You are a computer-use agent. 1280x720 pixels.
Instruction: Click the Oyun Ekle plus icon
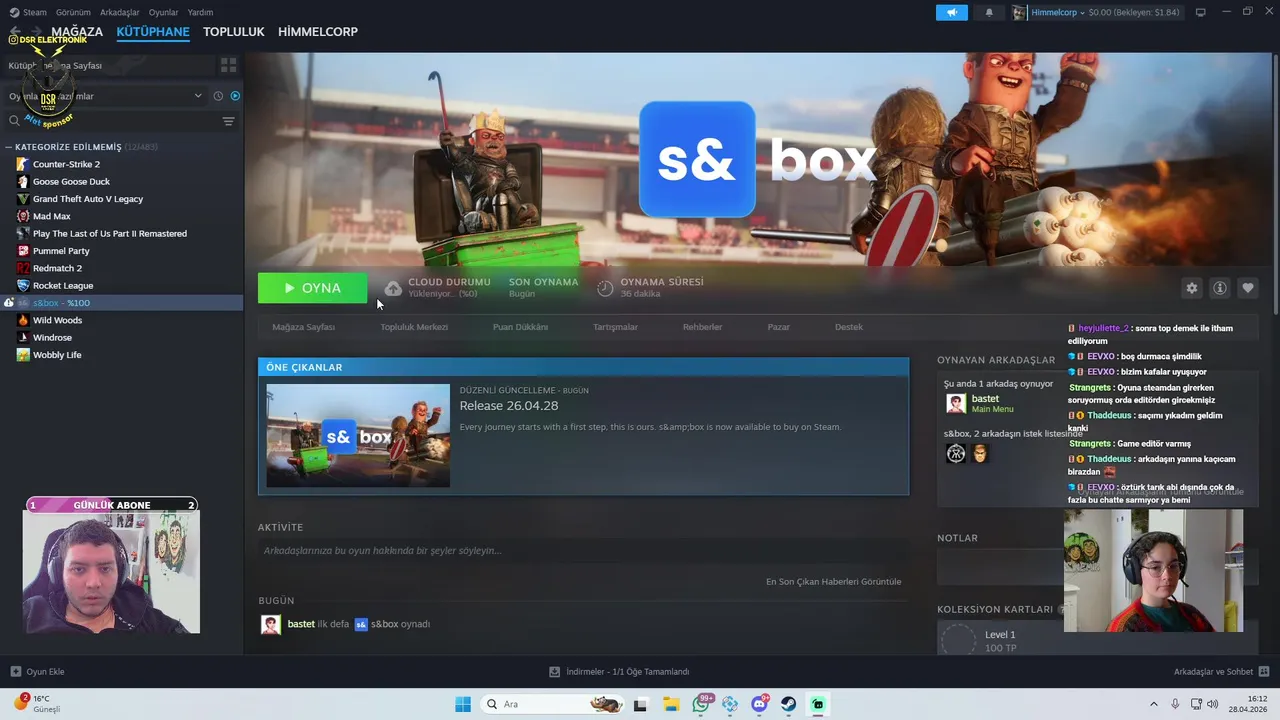click(15, 671)
